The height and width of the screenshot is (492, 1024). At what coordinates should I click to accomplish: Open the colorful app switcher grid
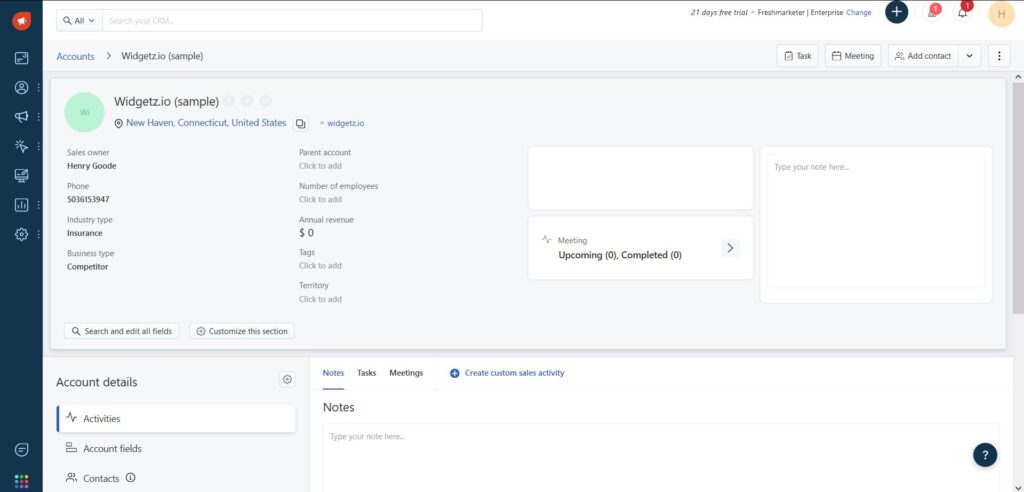(22, 482)
